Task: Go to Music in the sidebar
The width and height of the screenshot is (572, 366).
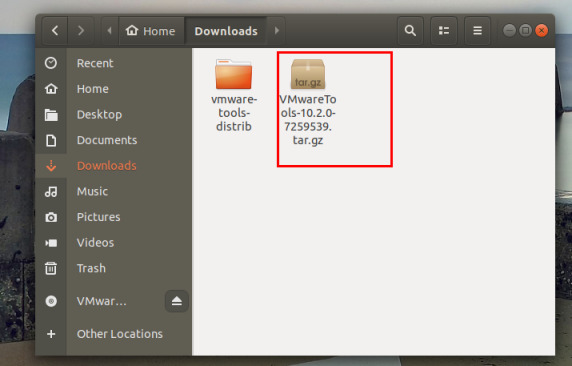Action: (92, 192)
